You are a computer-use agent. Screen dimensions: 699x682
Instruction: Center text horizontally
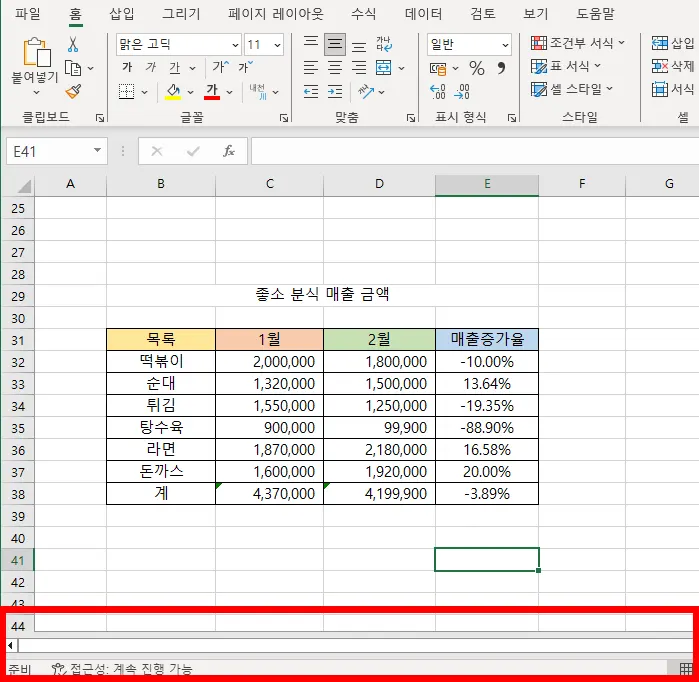[x=335, y=68]
